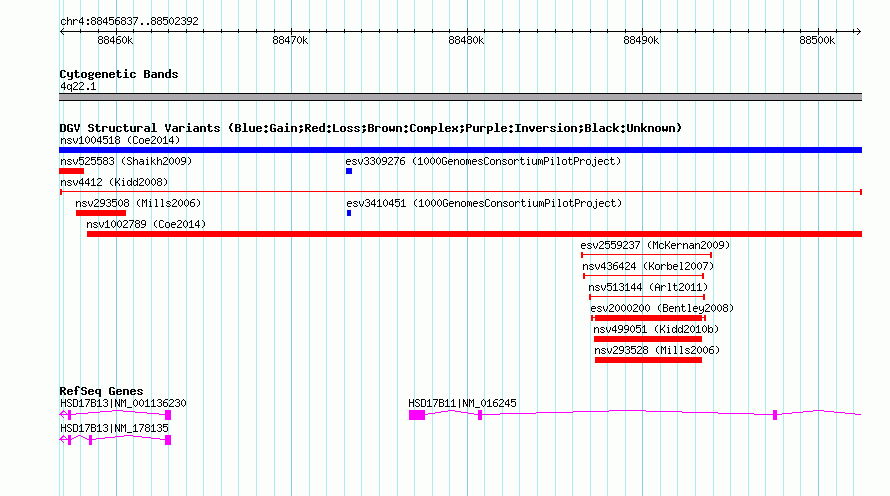
Task: Open label esv3309276 (1000GenomesConsortiumPilotProject)
Action: [484, 161]
